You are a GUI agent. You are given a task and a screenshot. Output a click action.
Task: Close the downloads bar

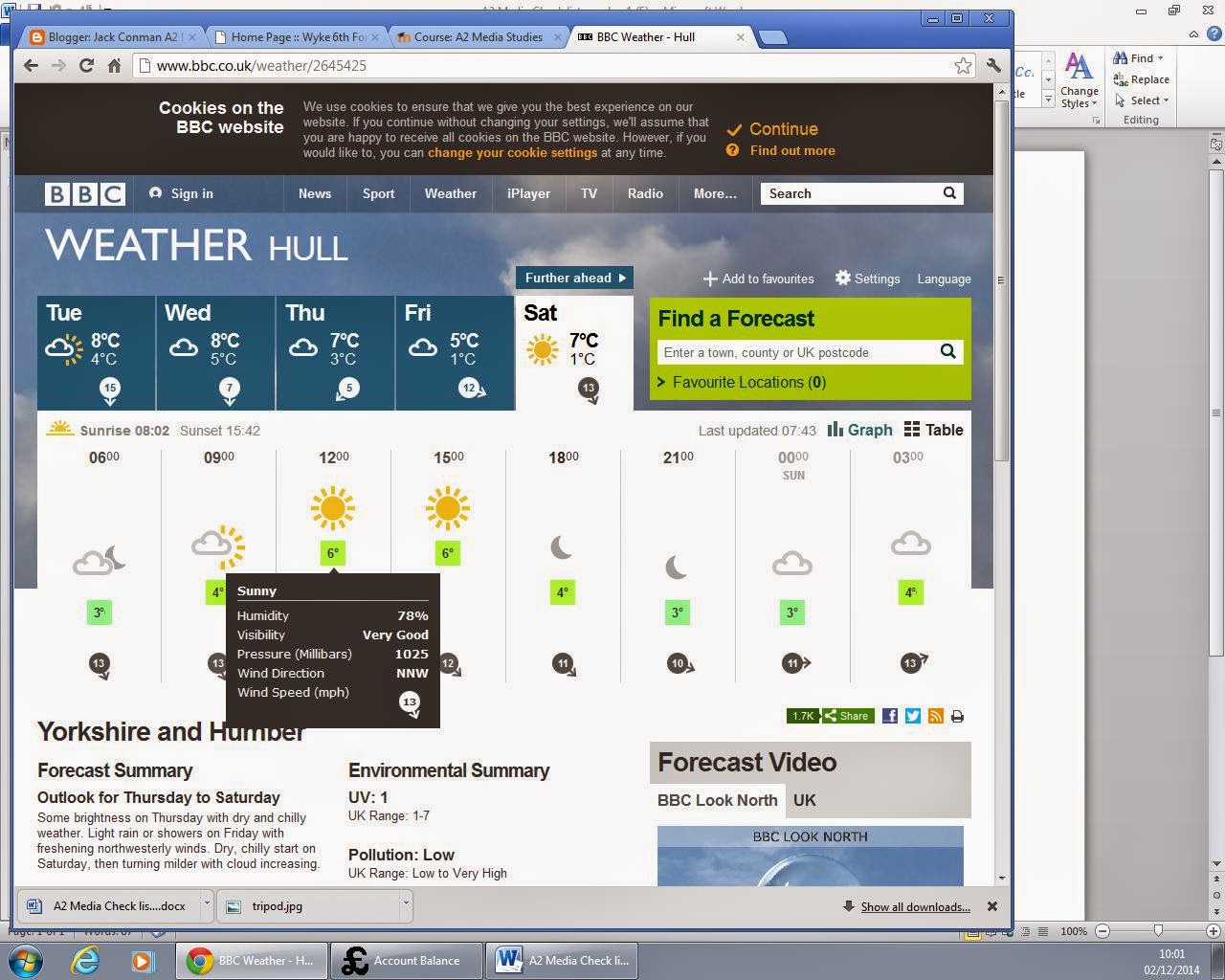pos(992,906)
